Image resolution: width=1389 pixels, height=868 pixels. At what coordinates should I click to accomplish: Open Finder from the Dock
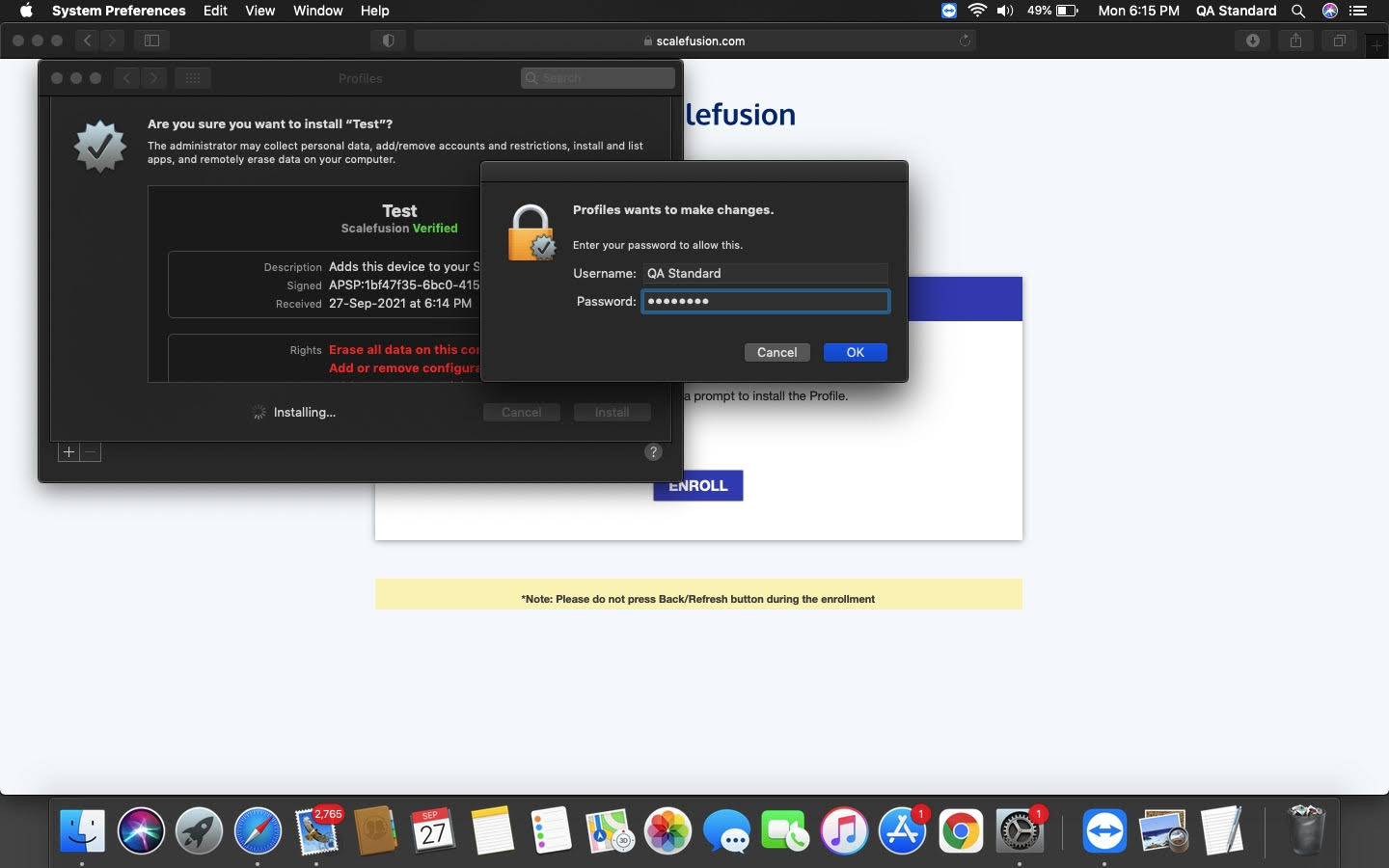(x=82, y=830)
